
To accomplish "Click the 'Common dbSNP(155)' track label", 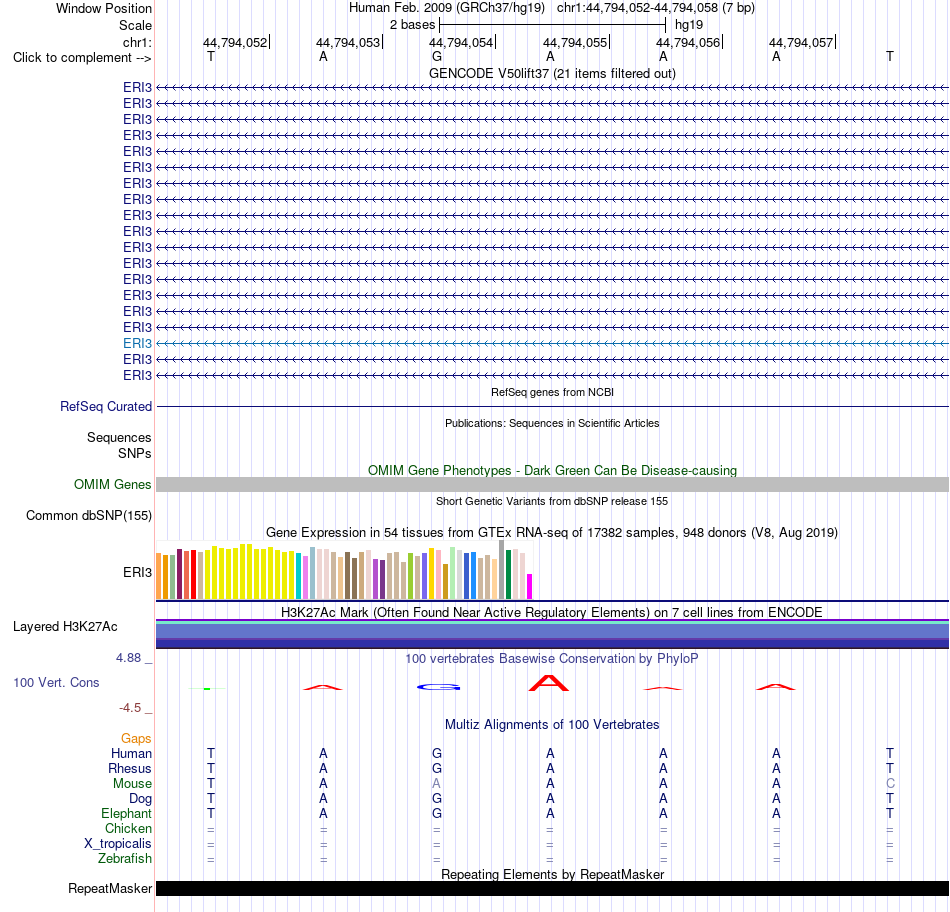I will (88, 516).
